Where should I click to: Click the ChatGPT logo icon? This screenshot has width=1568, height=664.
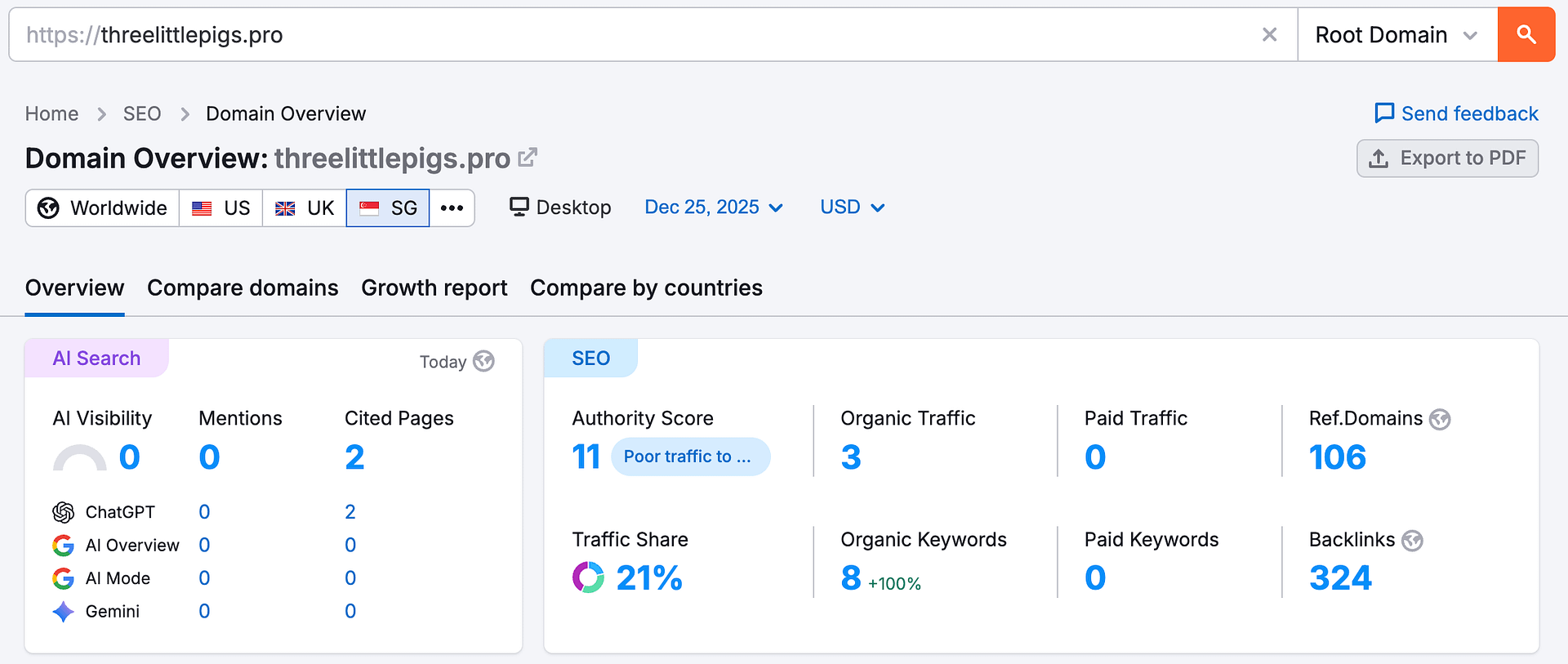pyautogui.click(x=63, y=512)
